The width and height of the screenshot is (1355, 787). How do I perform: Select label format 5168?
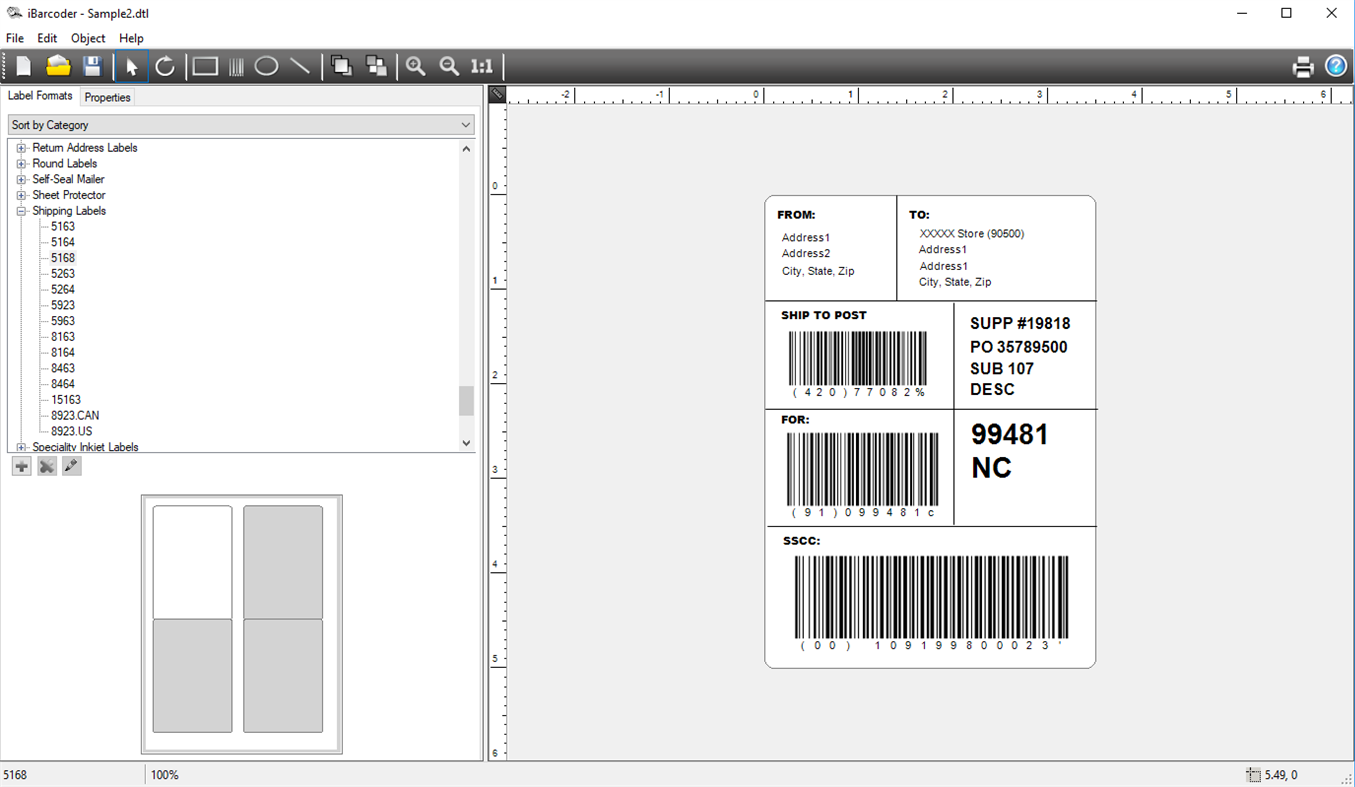[x=63, y=258]
